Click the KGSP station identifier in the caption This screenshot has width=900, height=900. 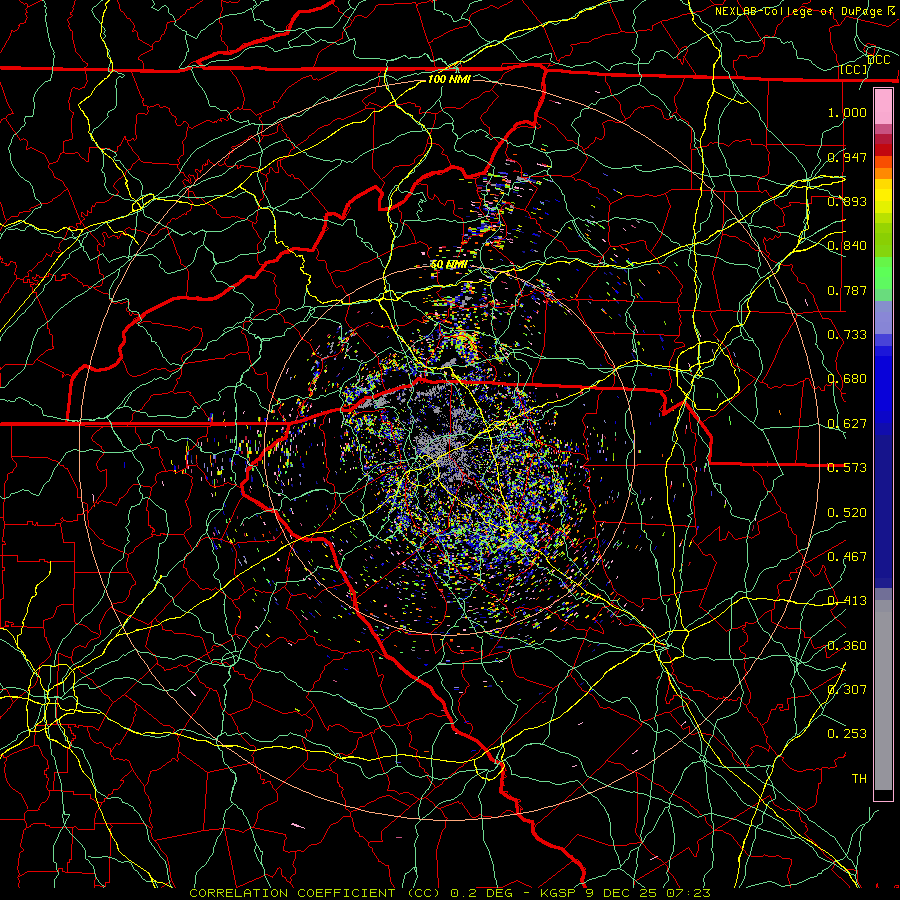click(x=560, y=893)
